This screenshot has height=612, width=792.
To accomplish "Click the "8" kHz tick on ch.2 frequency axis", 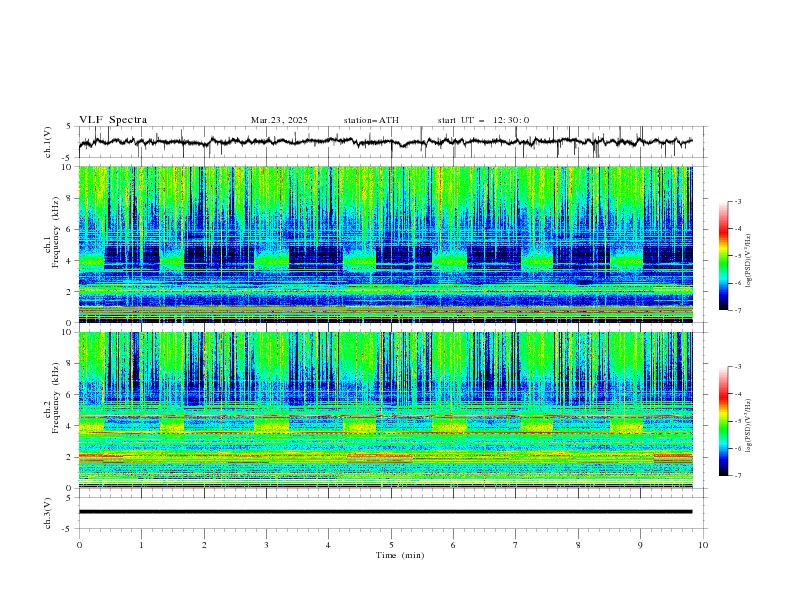I will pos(71,364).
